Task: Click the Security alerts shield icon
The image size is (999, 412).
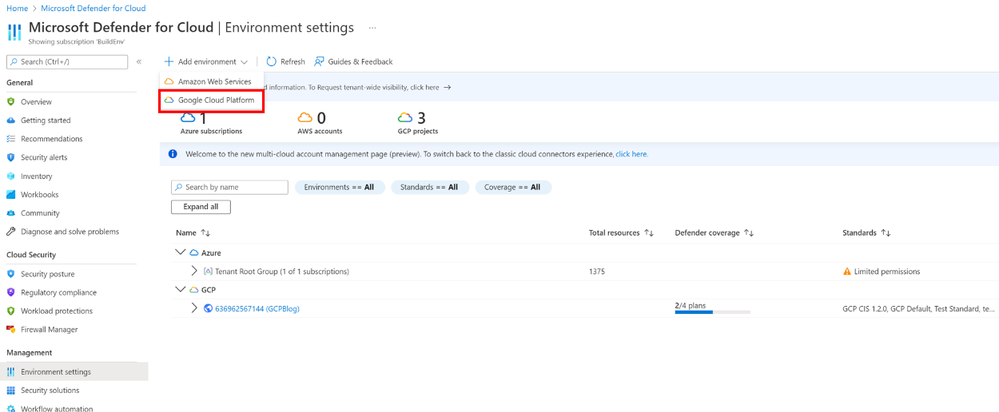Action: (10, 157)
